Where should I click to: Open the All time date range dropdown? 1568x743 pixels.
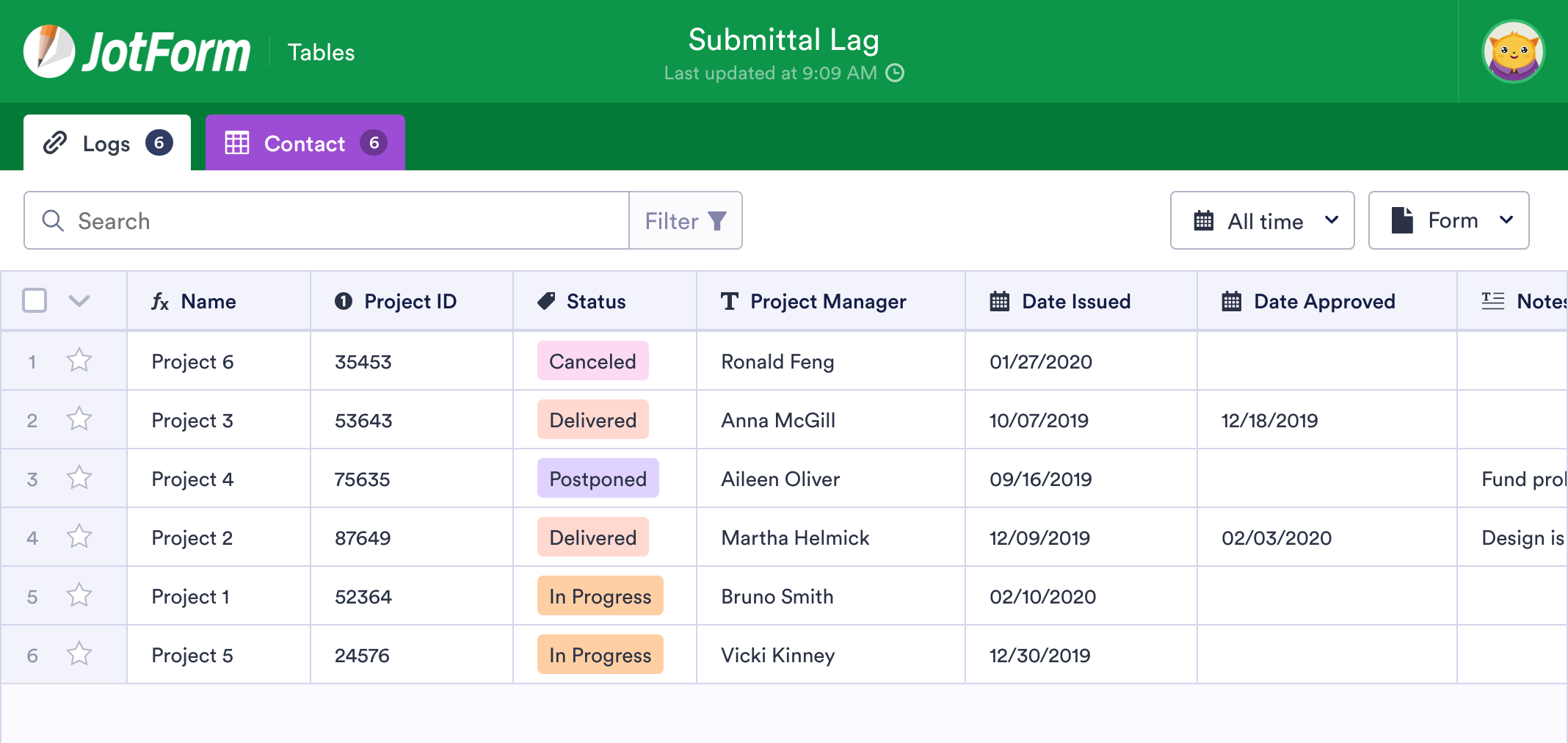[x=1262, y=220]
